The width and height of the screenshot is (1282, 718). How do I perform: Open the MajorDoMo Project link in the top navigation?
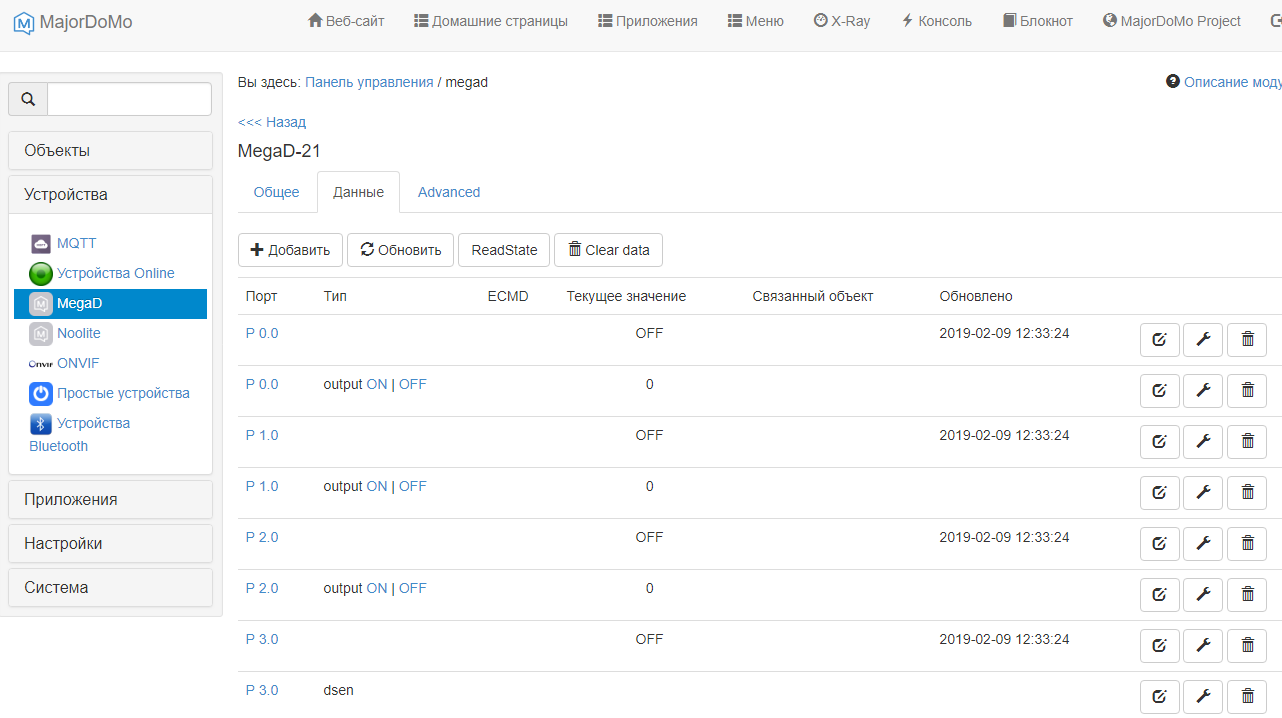click(x=1172, y=21)
